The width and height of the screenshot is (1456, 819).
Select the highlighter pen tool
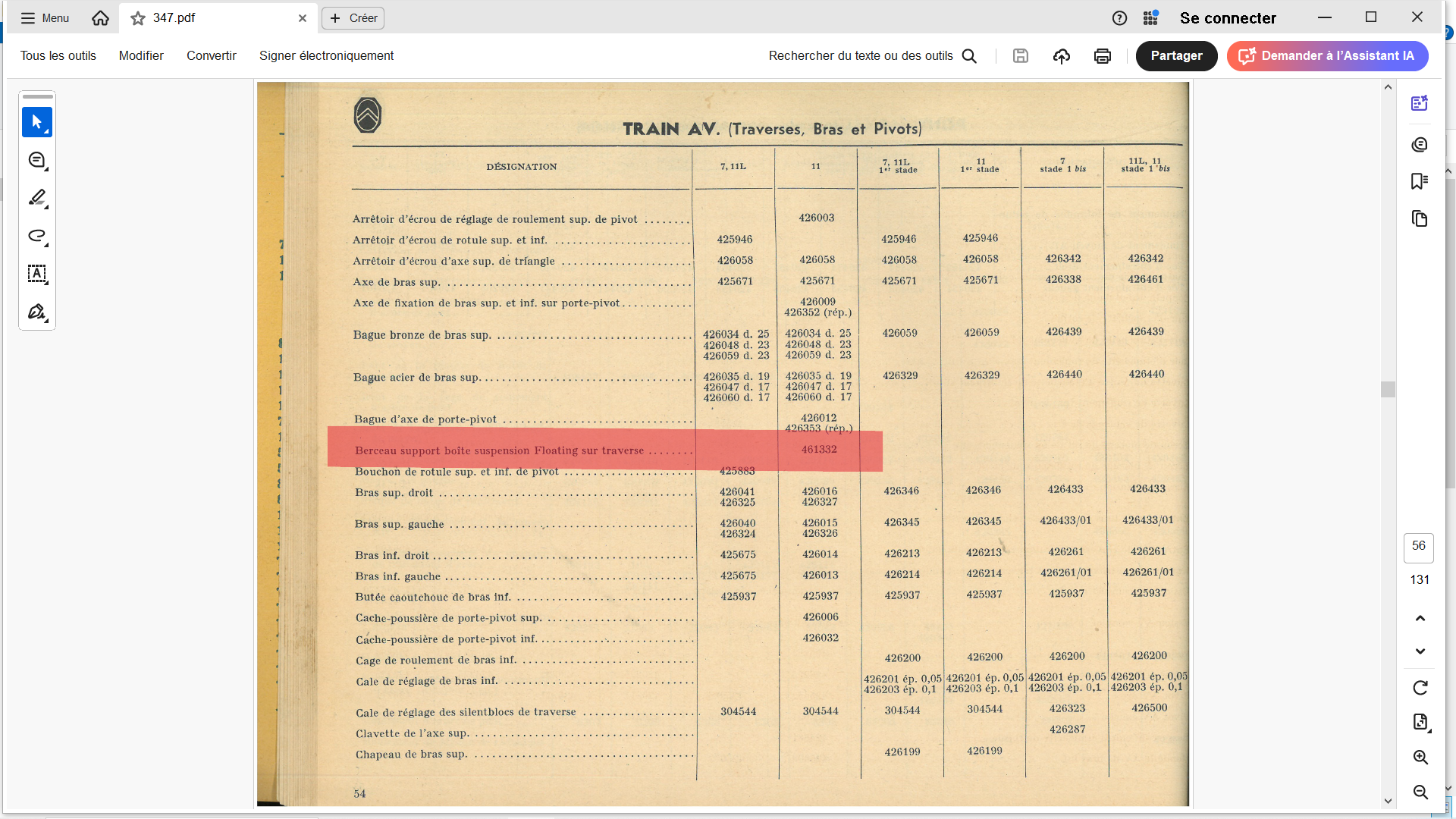(x=36, y=198)
